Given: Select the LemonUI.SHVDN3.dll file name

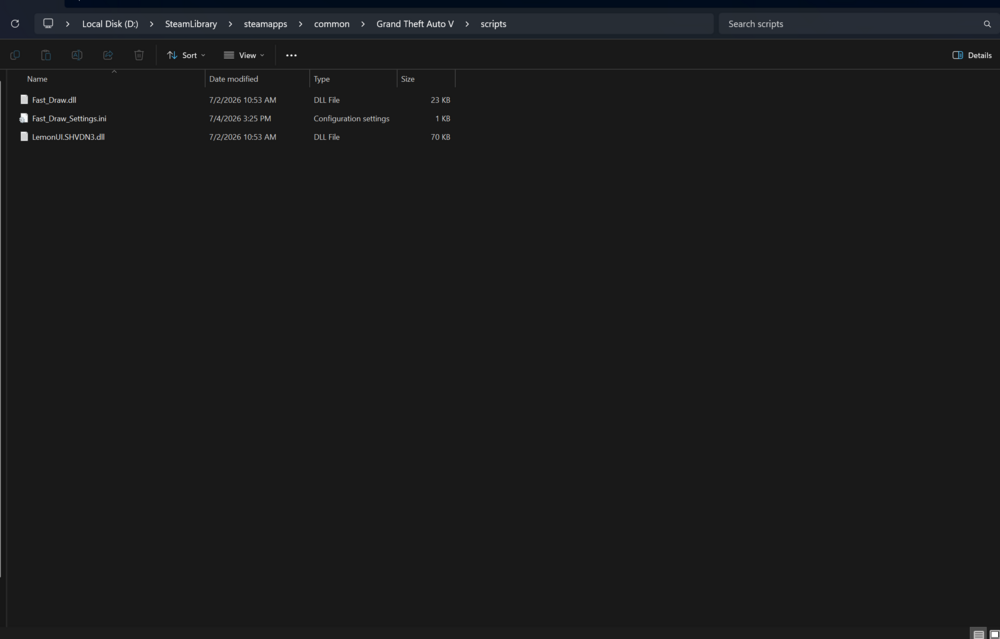Looking at the screenshot, I should 68,137.
